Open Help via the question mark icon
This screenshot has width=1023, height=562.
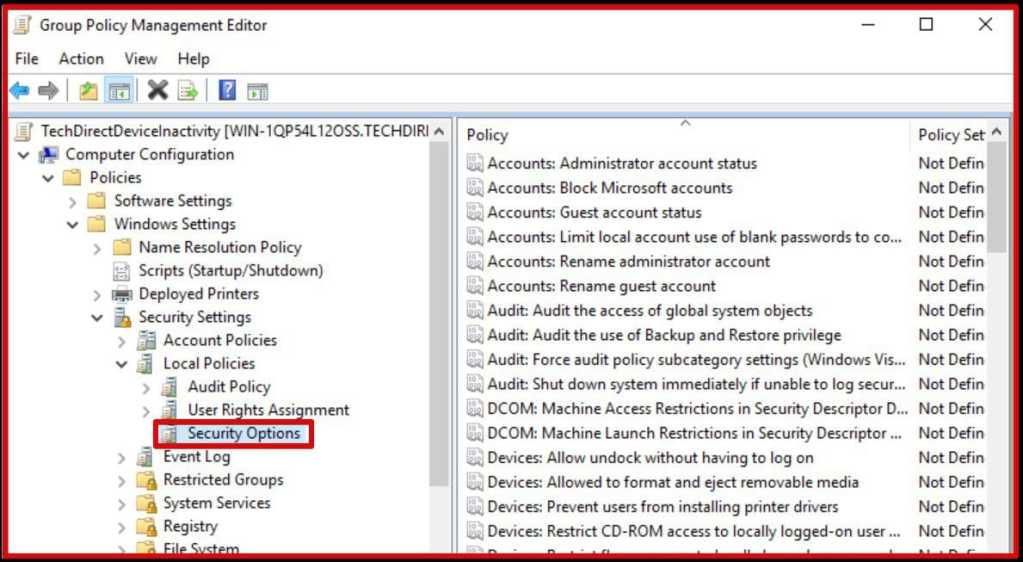point(227,91)
